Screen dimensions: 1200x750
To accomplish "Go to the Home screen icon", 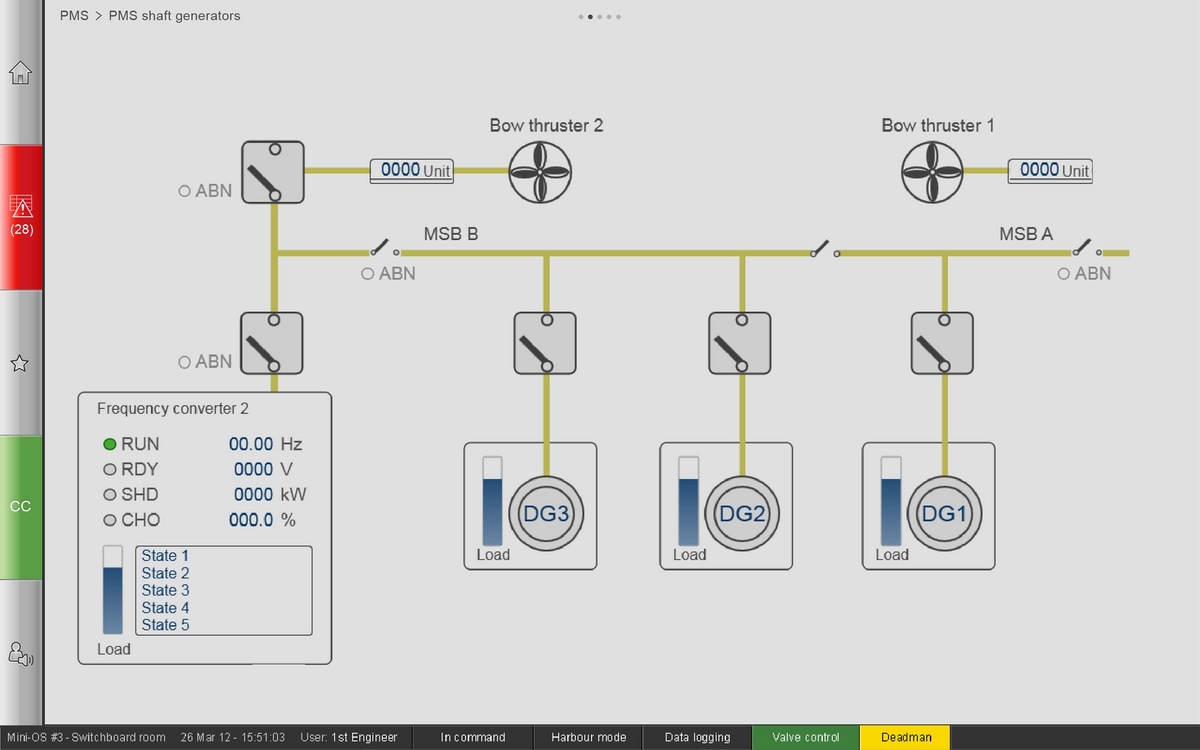I will [x=20, y=72].
